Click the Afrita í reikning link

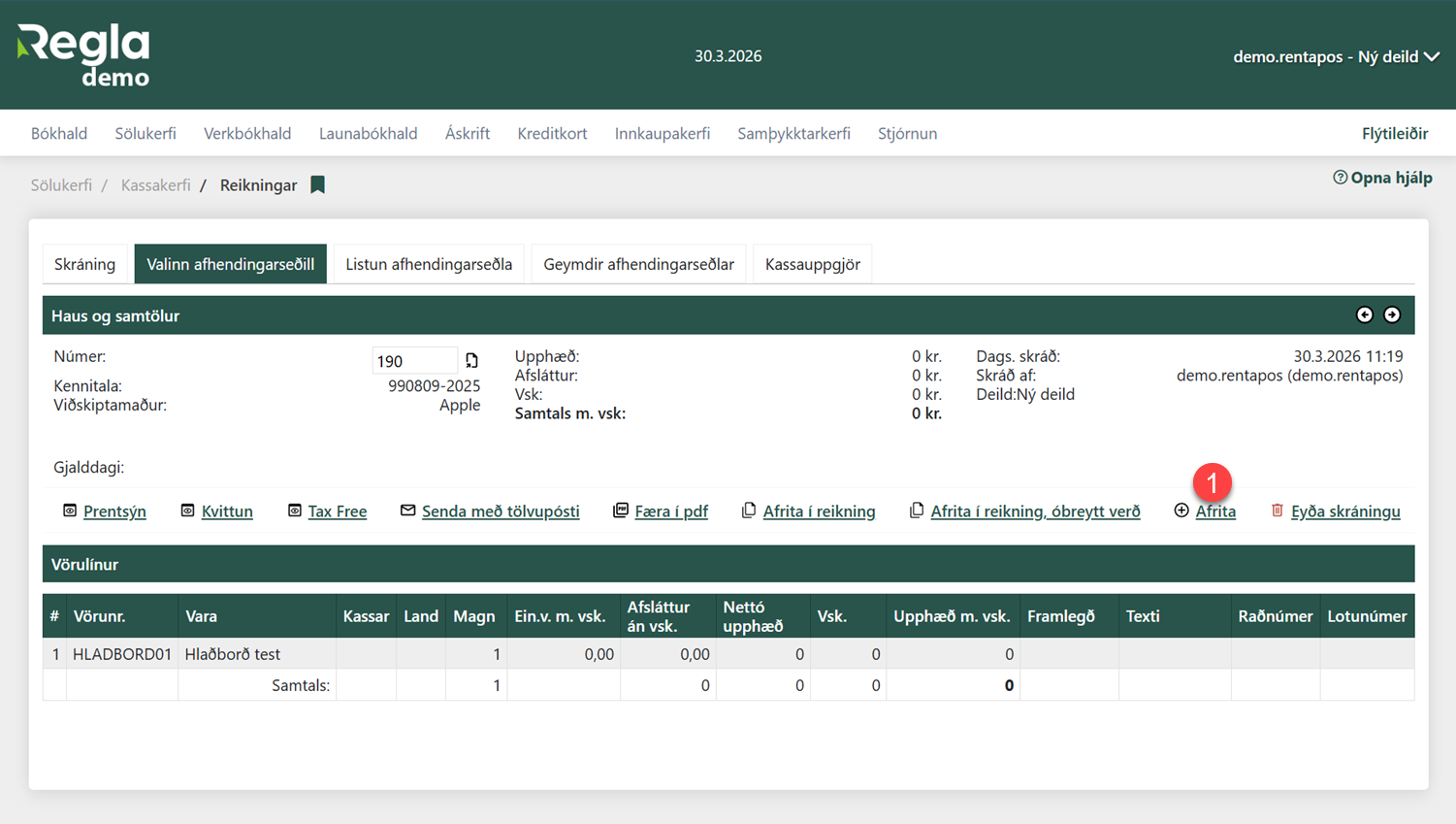coord(819,511)
